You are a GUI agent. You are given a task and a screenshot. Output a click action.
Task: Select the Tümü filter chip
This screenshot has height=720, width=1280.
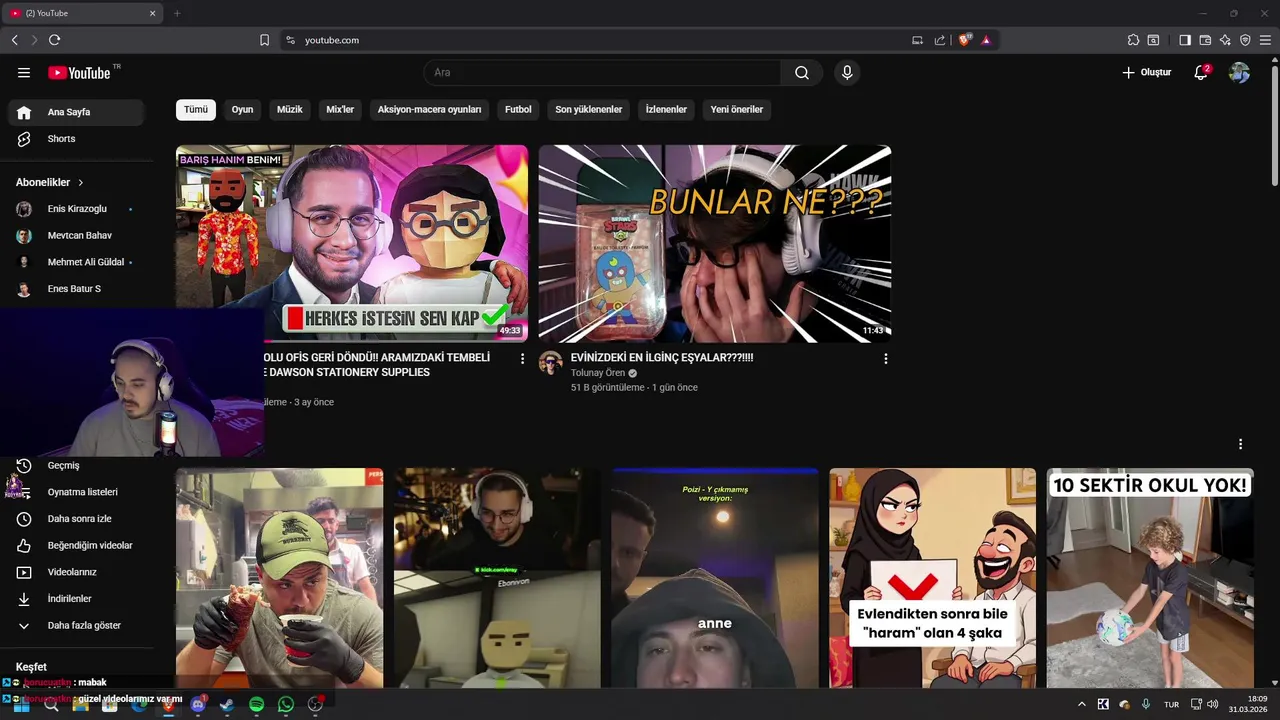pyautogui.click(x=196, y=110)
